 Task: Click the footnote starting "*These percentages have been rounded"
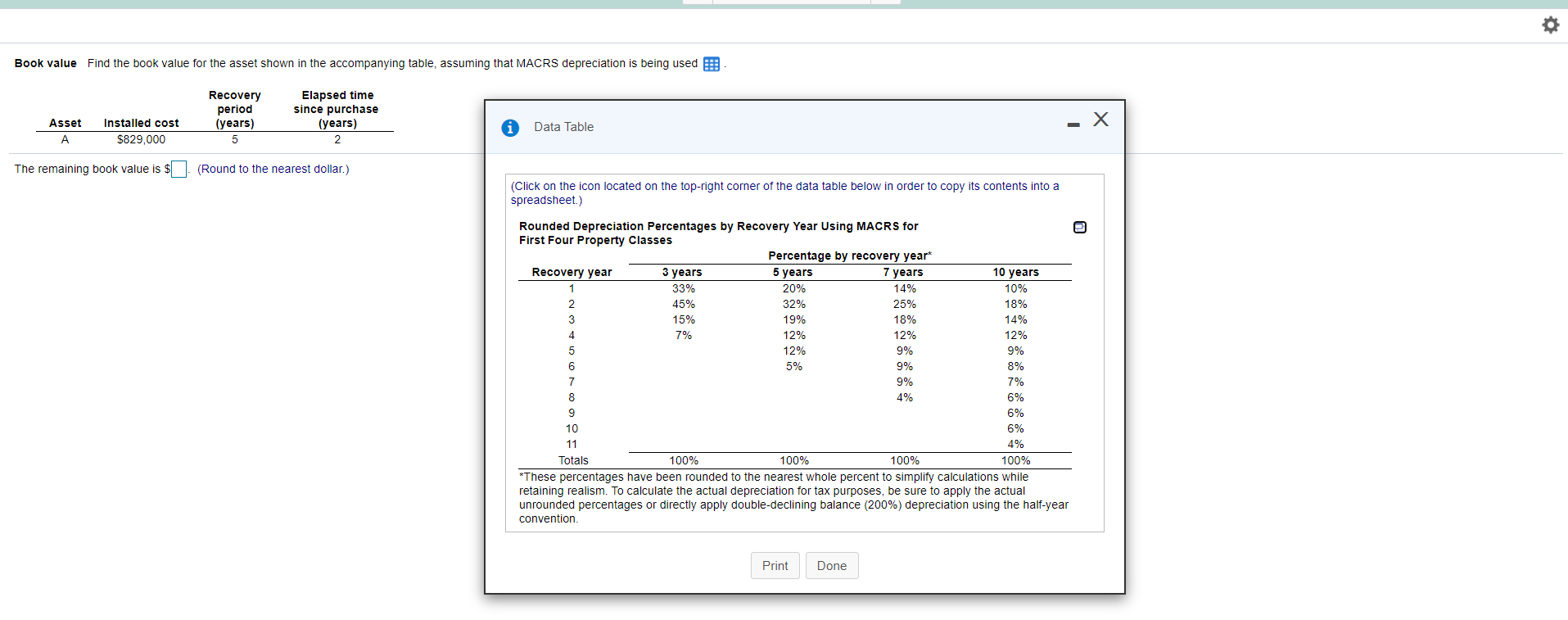(x=793, y=498)
